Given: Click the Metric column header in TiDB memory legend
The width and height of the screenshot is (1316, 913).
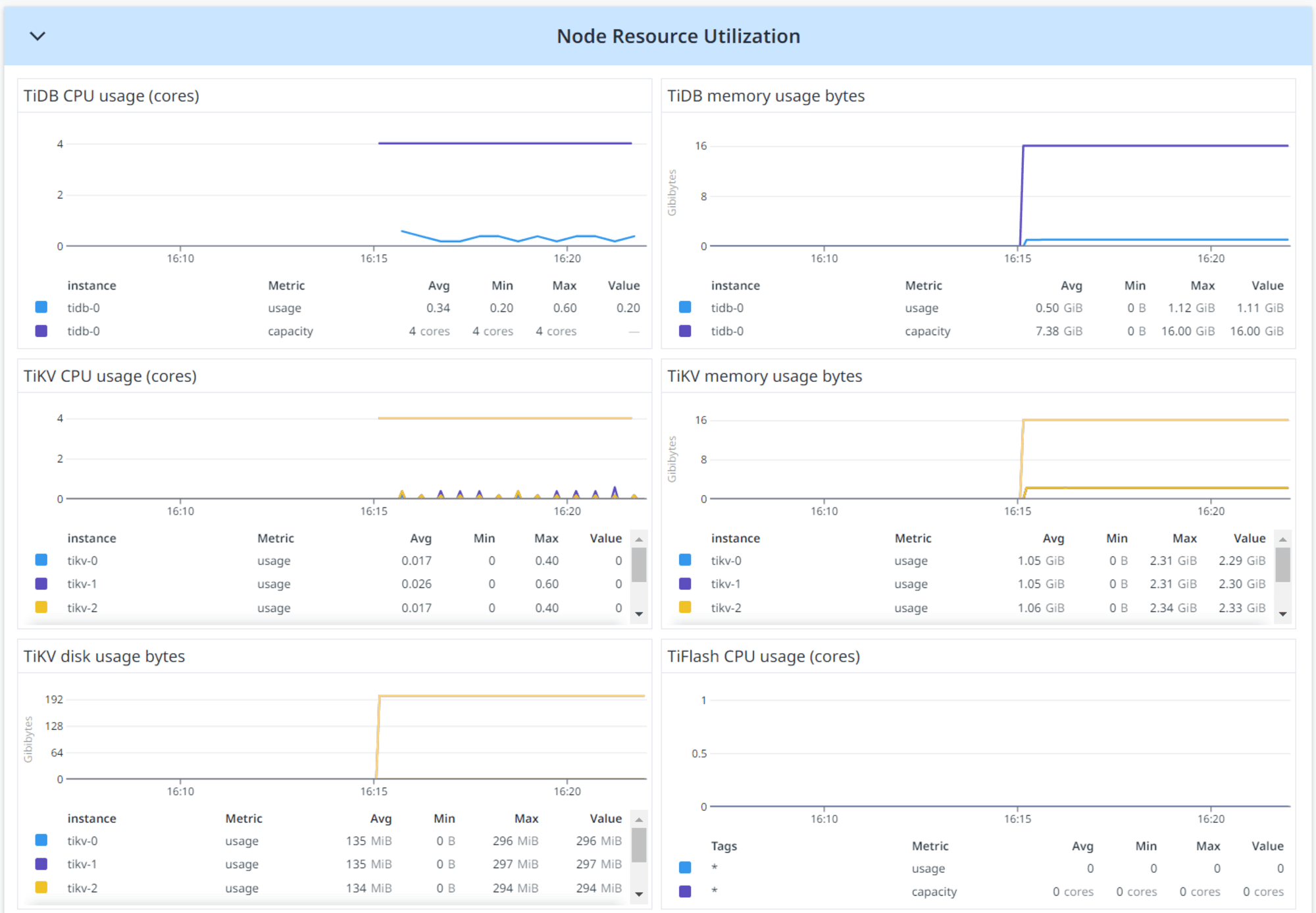Looking at the screenshot, I should coord(923,286).
